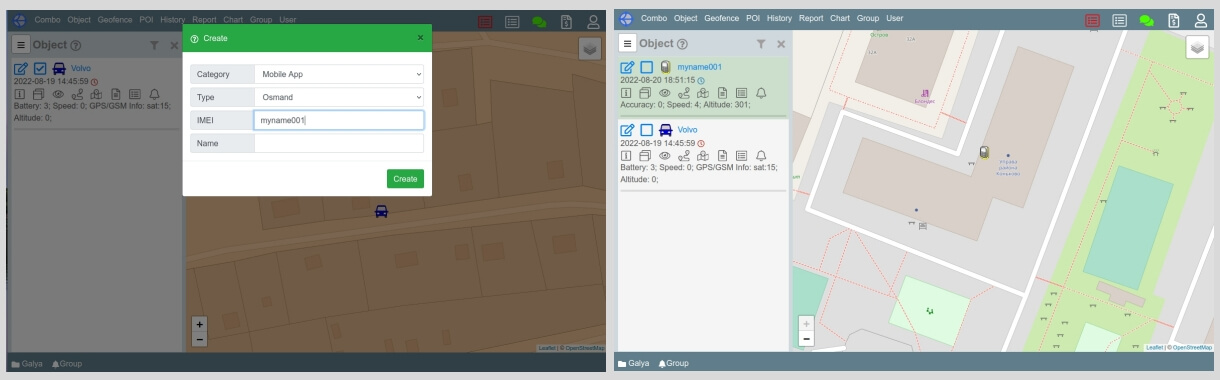Open info icon in Volvo row, right screenshot
Image resolution: width=1220 pixels, height=380 pixels.
point(626,155)
